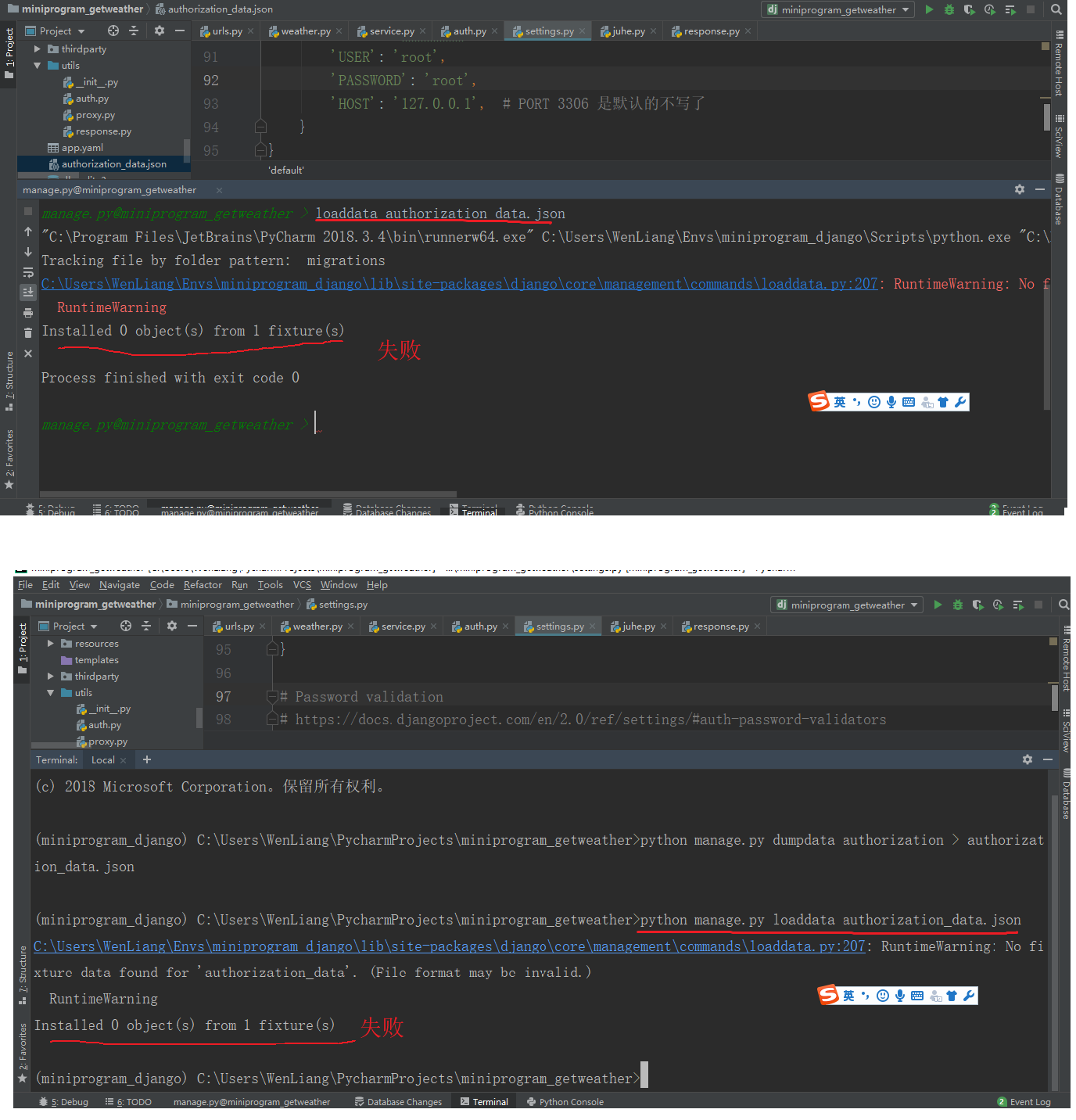Open loaddata.py:207 link in Terminal output
Image resolution: width=1076 pixels, height=1120 pixels.
(450, 946)
